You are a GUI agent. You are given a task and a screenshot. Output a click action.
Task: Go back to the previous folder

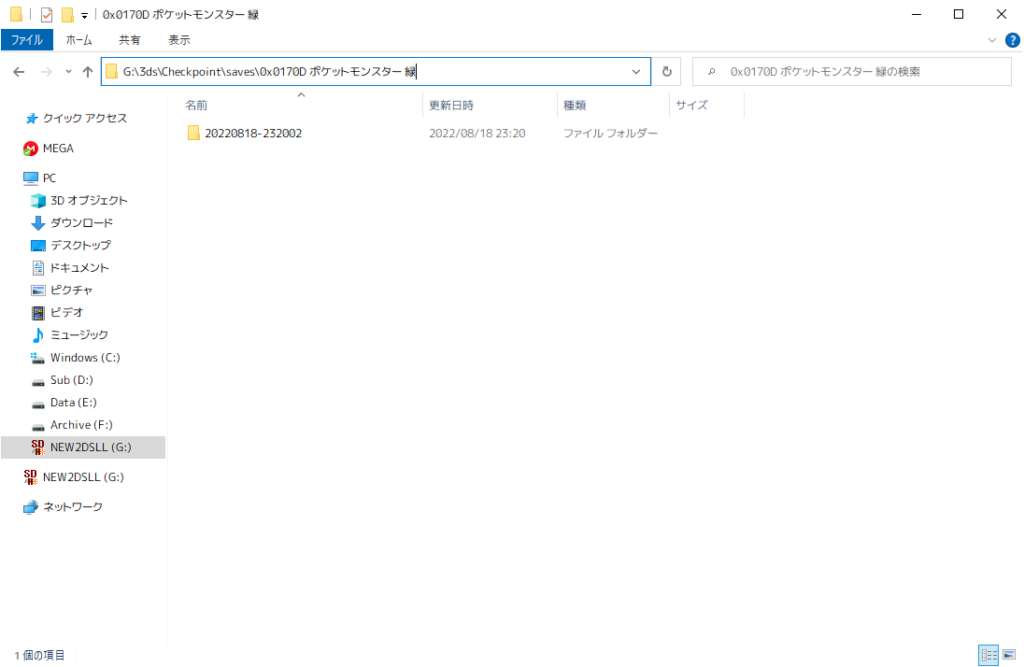pos(19,72)
